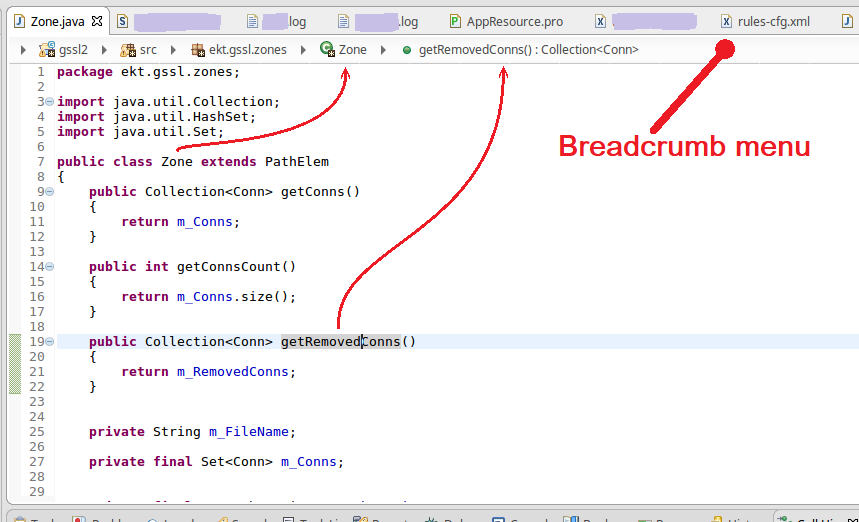Collapse the import block on line 3
859x522 pixels.
click(50, 102)
